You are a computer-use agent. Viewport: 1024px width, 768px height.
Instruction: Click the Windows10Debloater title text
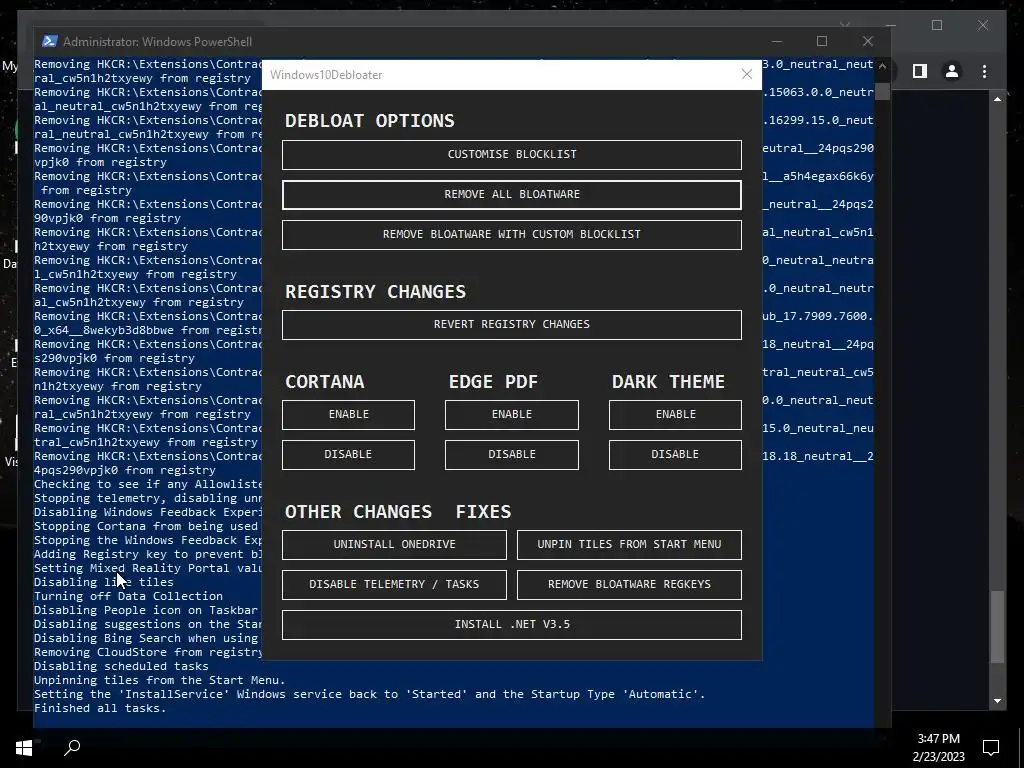click(326, 74)
